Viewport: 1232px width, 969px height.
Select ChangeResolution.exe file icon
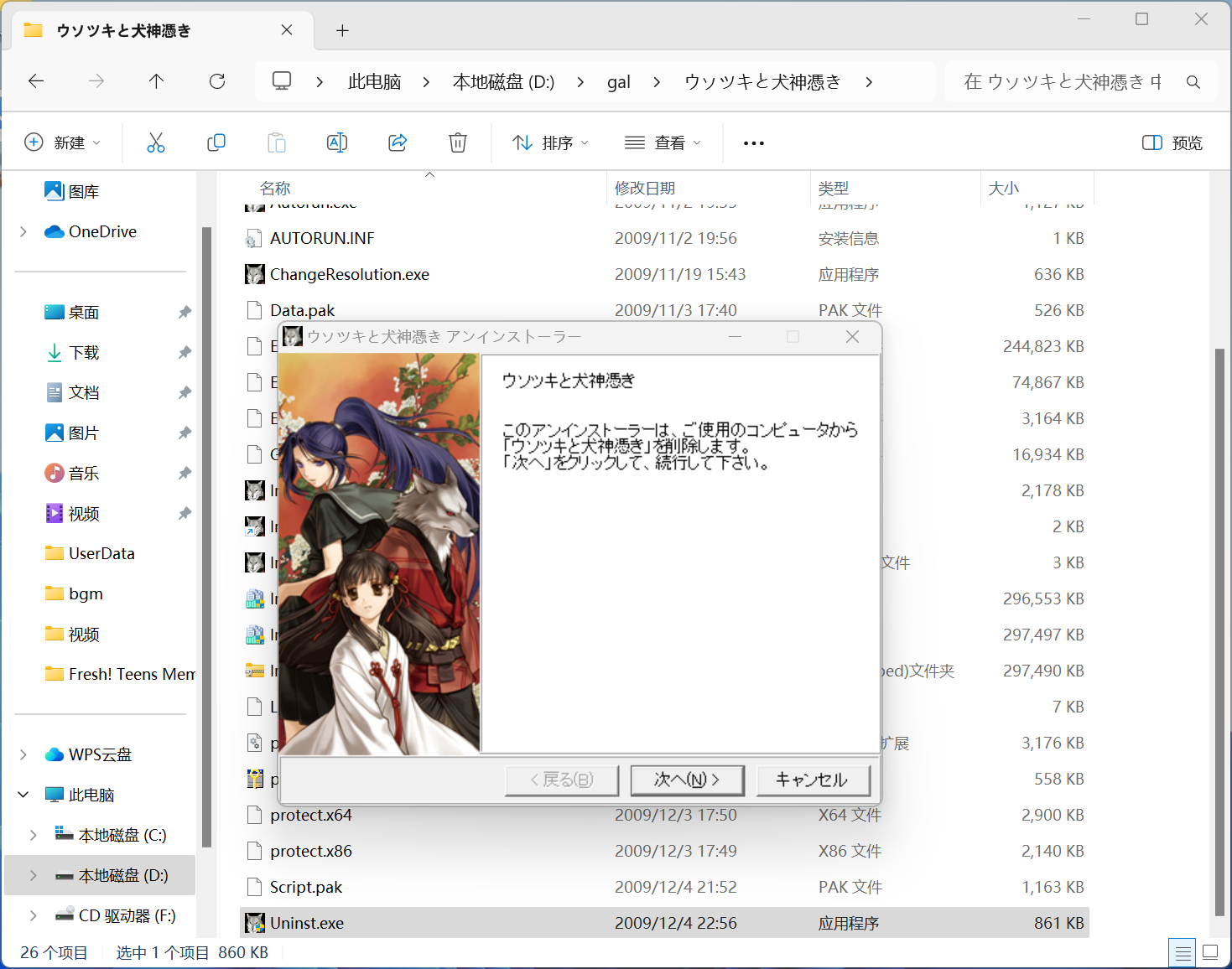pyautogui.click(x=255, y=274)
